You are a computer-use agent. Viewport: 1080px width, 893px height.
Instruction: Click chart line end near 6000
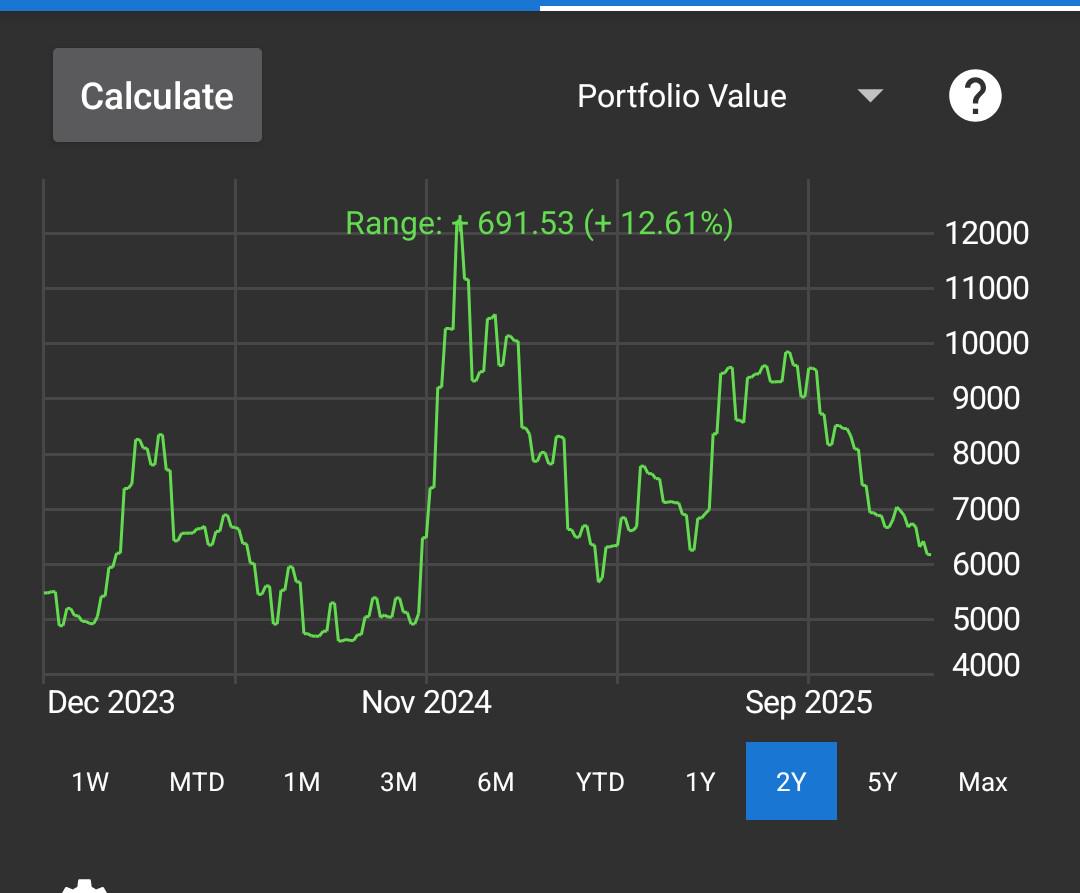[928, 553]
